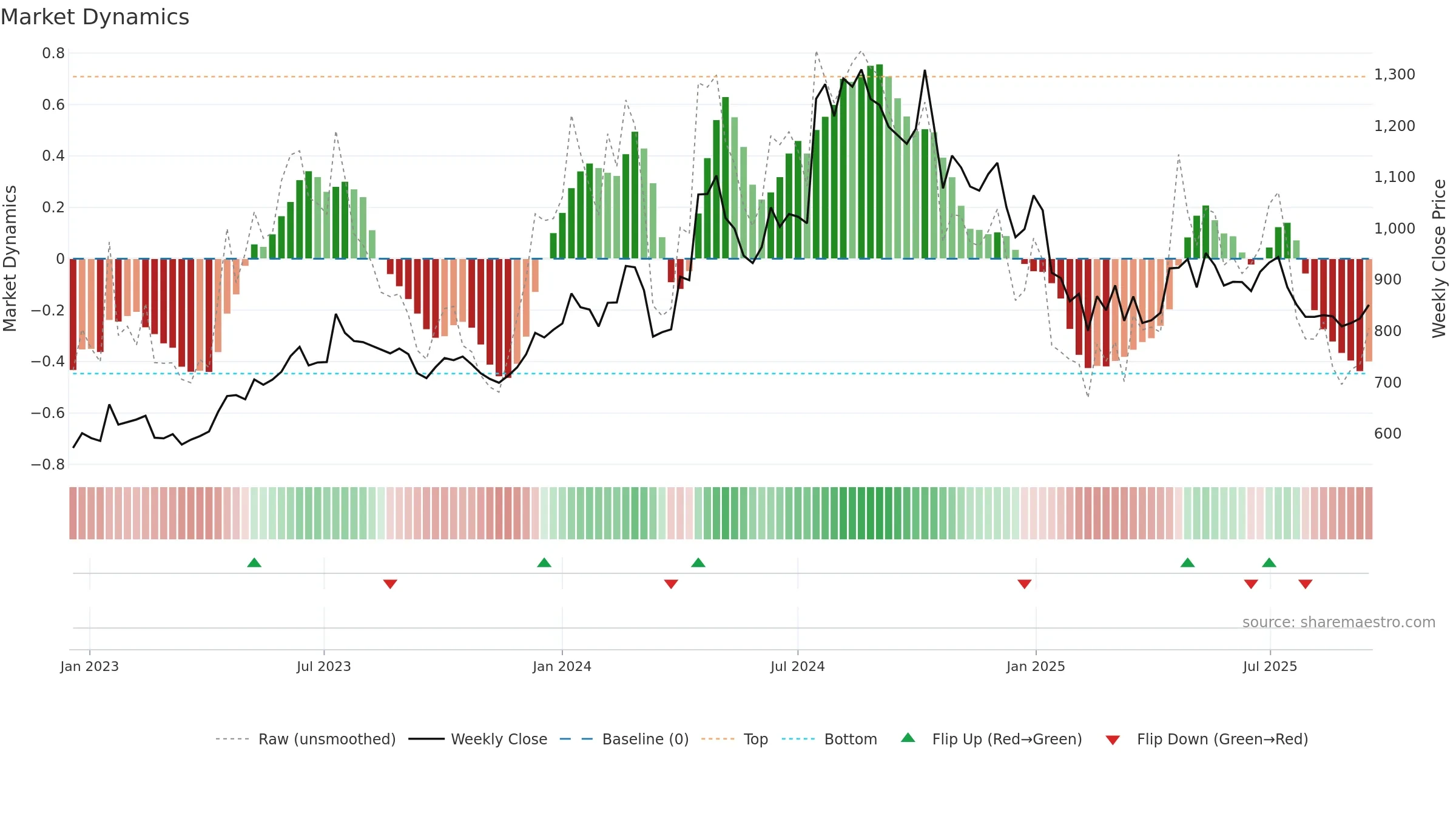Click the −0.6 tick on the left axis
The width and height of the screenshot is (1456, 819).
click(48, 413)
